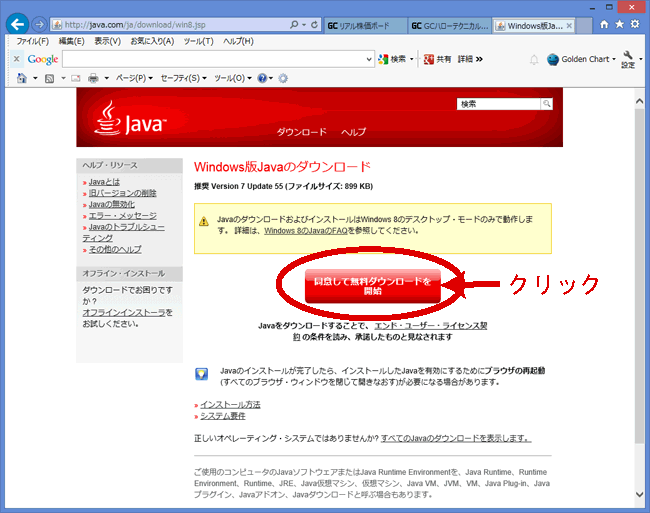Open the セーフティ(S) dropdown menu
Screen dimensions: 650x513
[x=184, y=78]
